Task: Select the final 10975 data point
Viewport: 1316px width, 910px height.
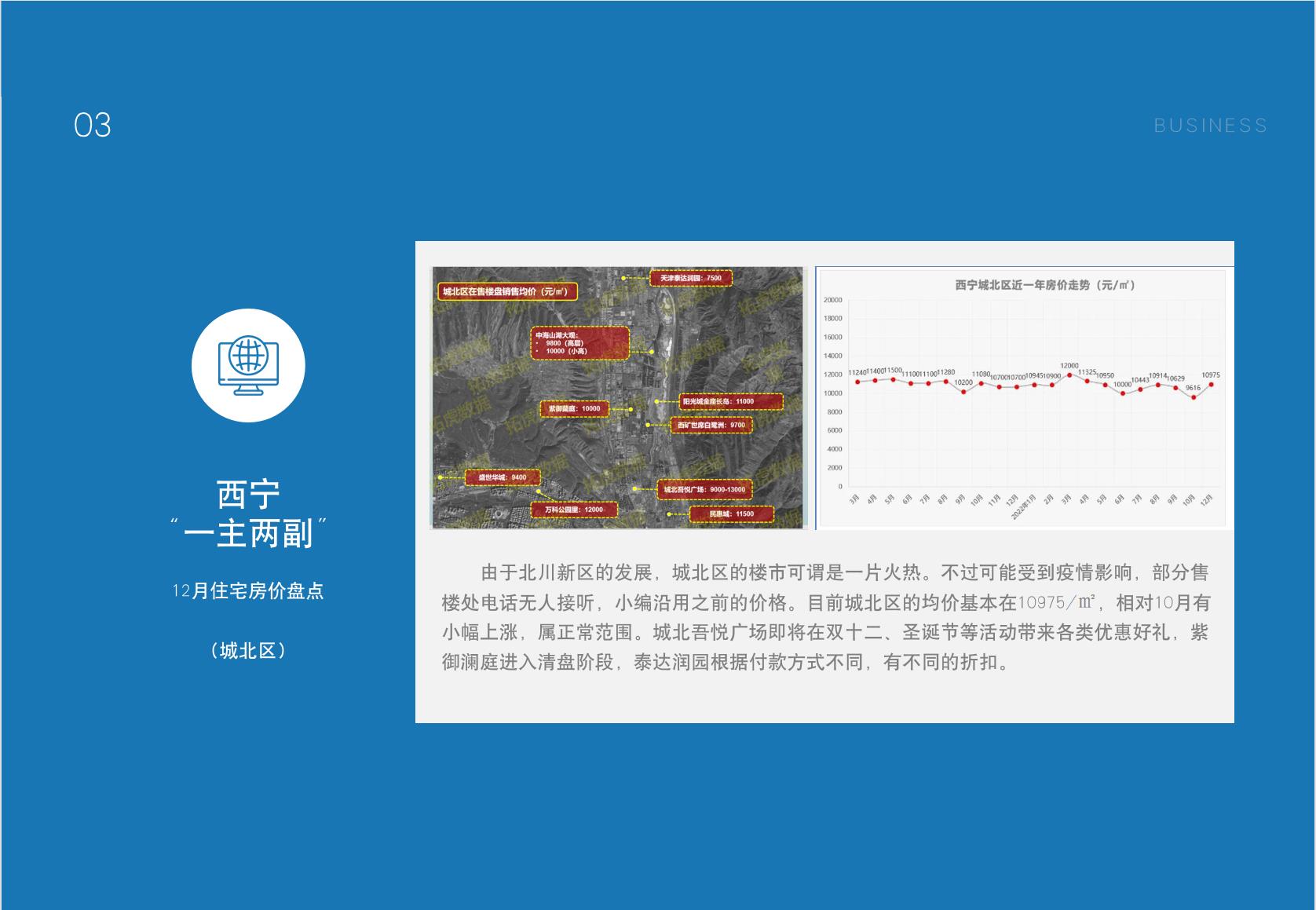Action: 1211,385
